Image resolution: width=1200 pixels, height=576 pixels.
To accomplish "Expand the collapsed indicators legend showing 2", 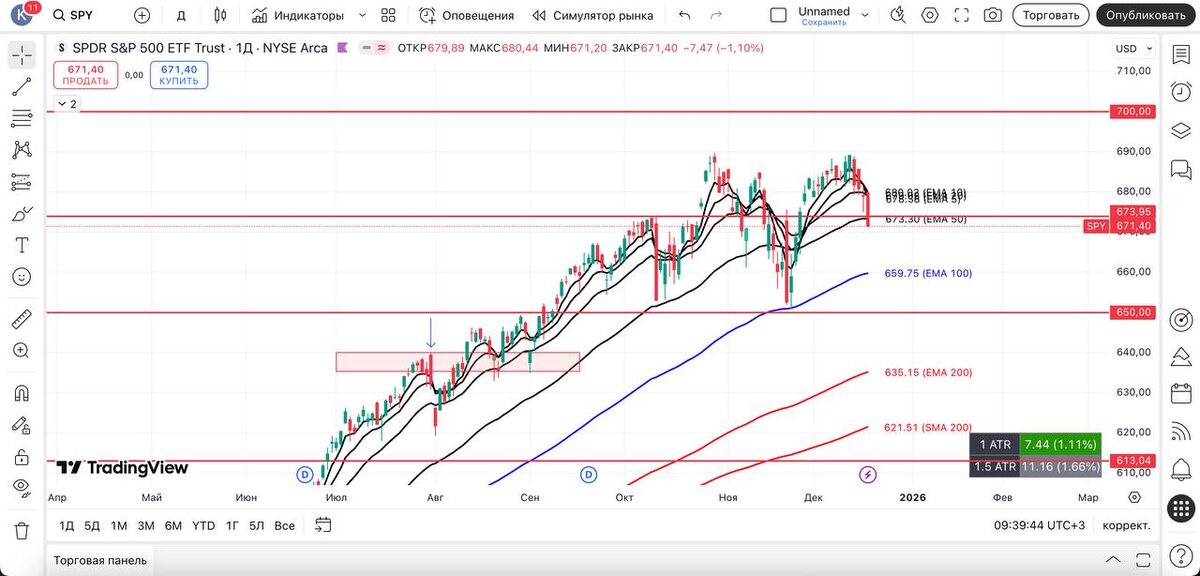I will coord(67,104).
